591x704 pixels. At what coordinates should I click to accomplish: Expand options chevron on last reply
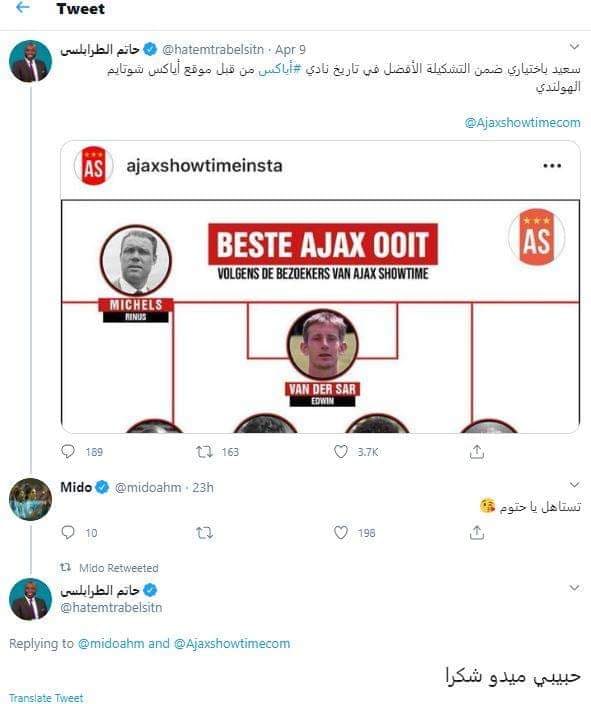(574, 588)
